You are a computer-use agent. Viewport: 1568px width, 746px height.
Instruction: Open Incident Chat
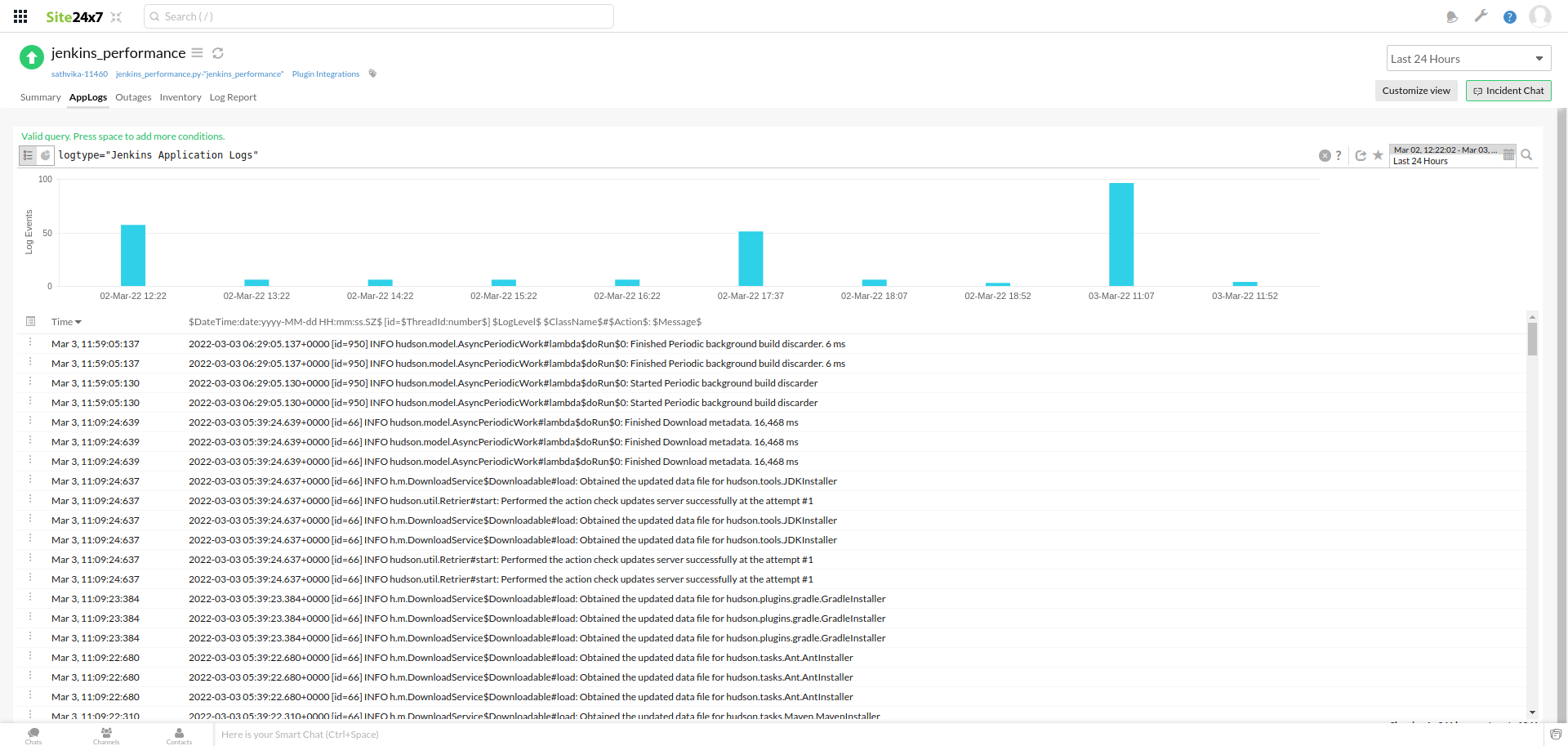pyautogui.click(x=1508, y=91)
